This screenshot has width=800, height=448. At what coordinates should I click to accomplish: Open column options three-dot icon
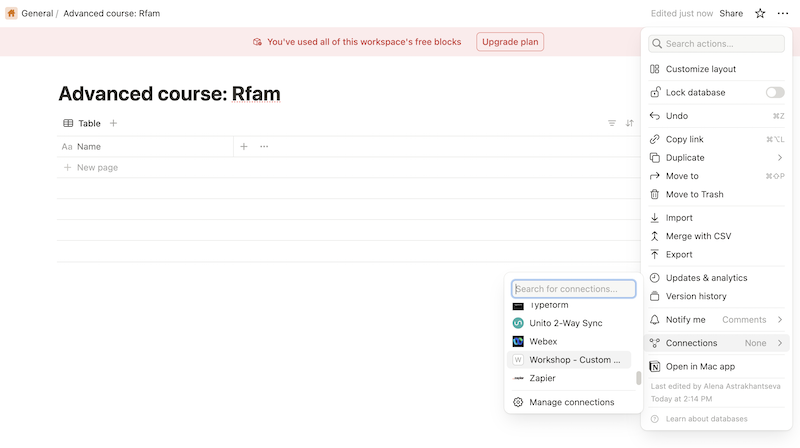coord(264,147)
